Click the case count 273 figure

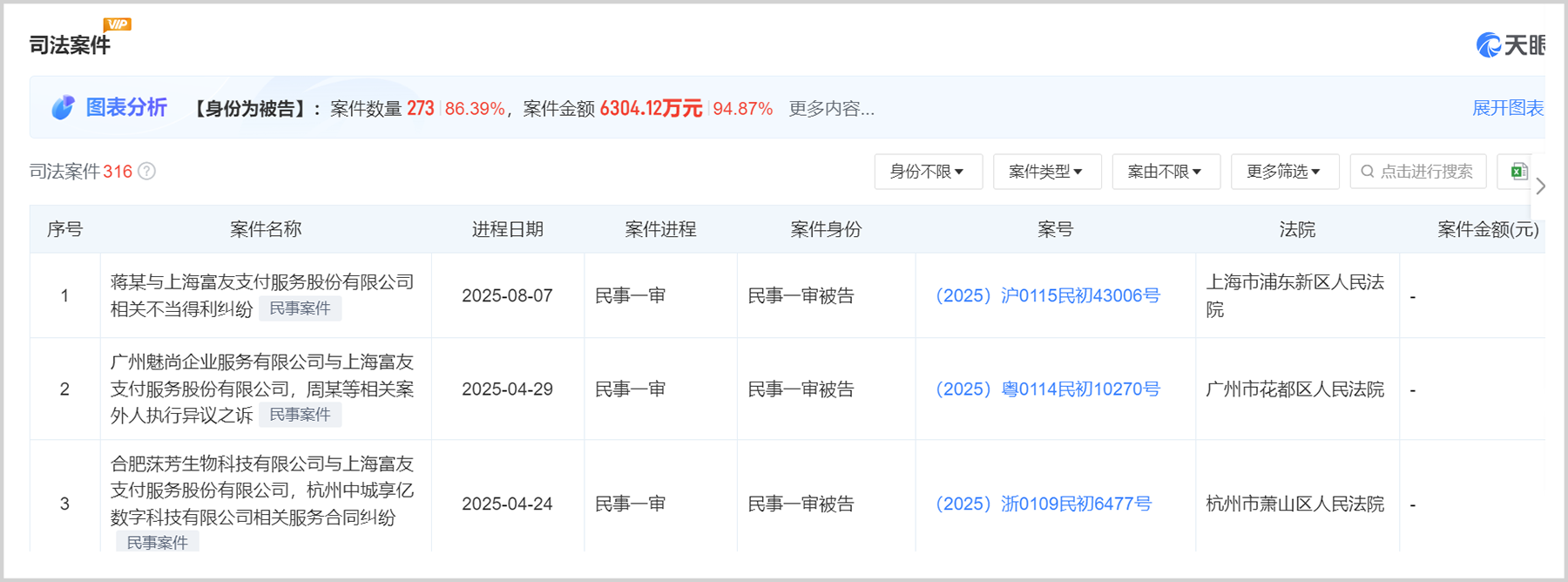click(421, 108)
